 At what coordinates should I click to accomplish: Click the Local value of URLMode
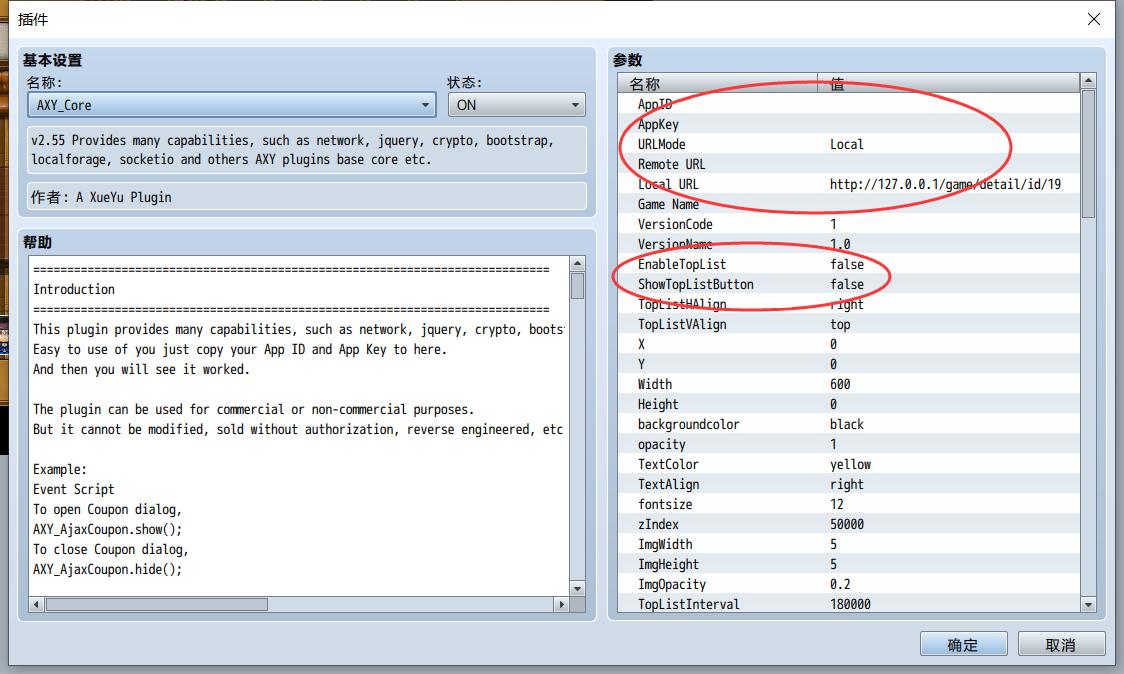[x=847, y=144]
